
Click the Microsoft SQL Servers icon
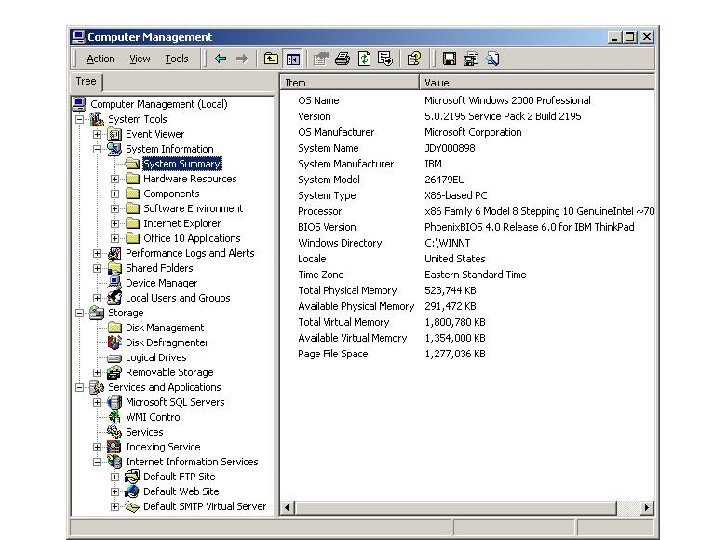[x=114, y=402]
